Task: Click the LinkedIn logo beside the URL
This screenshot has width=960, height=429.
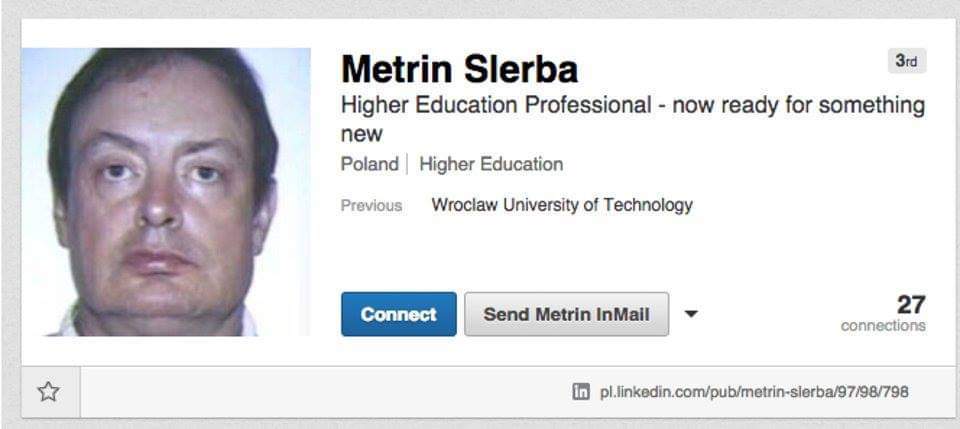Action: [x=580, y=392]
